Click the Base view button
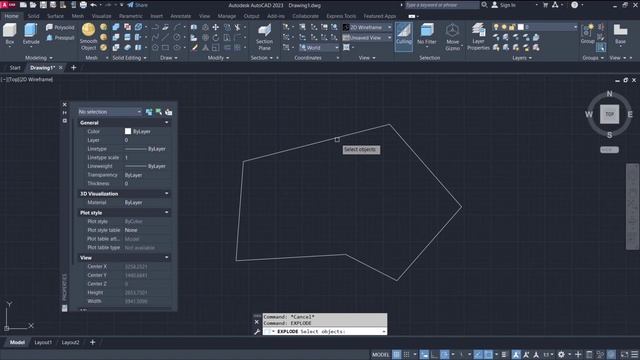This screenshot has width=640, height=360. (620, 34)
